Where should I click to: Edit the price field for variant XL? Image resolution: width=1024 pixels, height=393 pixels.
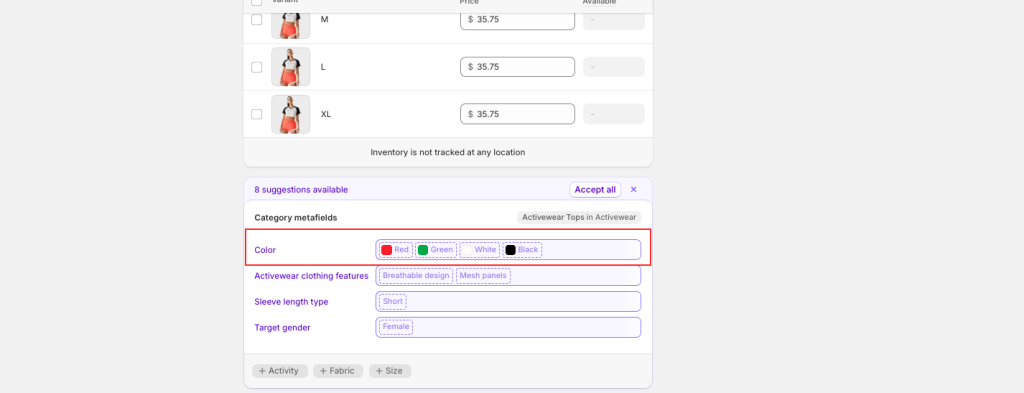517,114
